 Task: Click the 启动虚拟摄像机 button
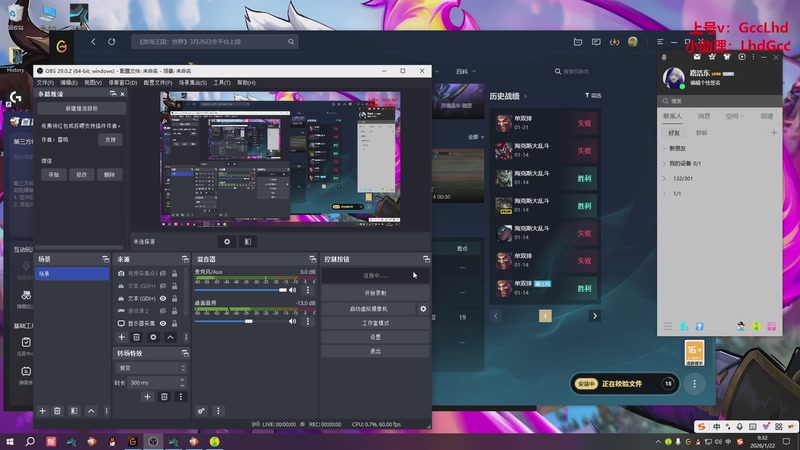point(369,309)
